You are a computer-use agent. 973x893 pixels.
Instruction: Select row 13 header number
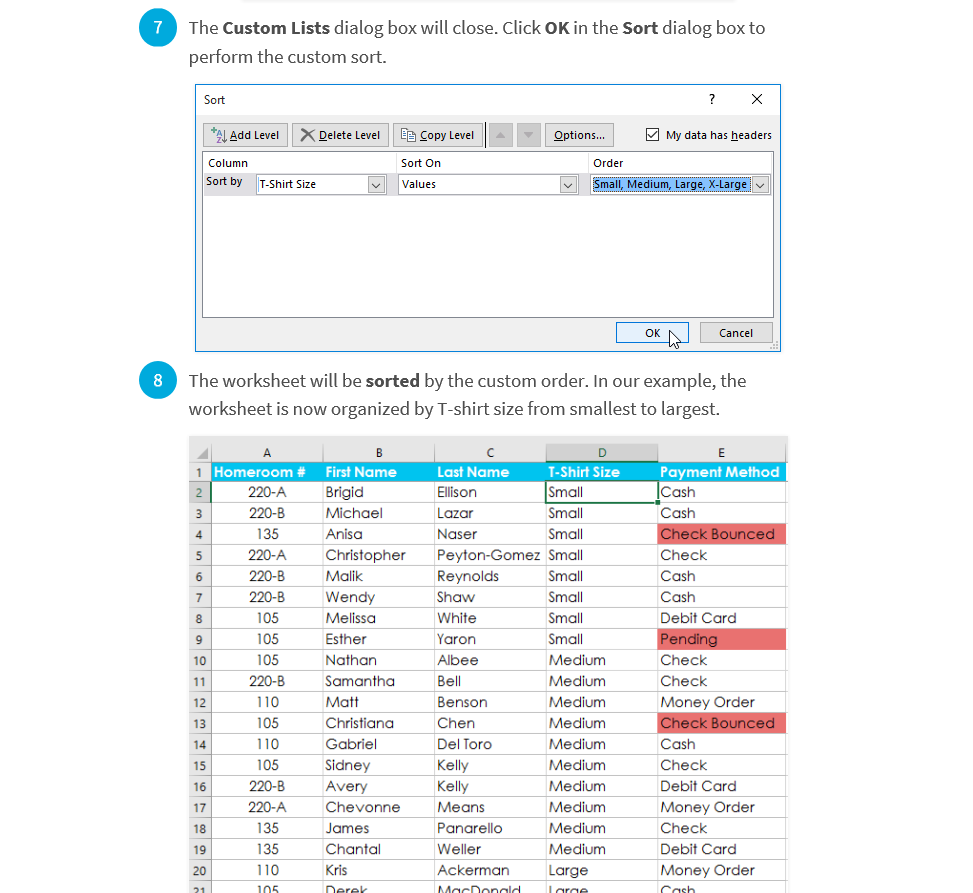point(199,723)
